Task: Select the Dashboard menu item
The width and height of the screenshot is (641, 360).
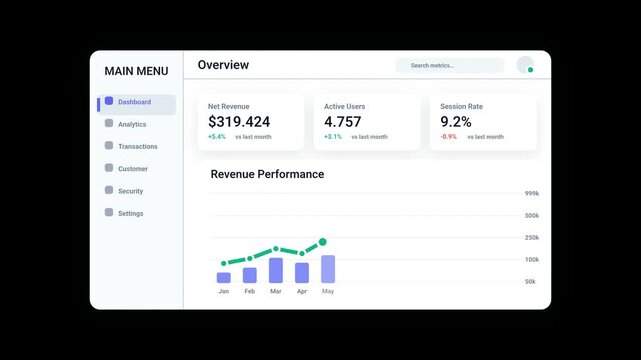Action: [137, 104]
